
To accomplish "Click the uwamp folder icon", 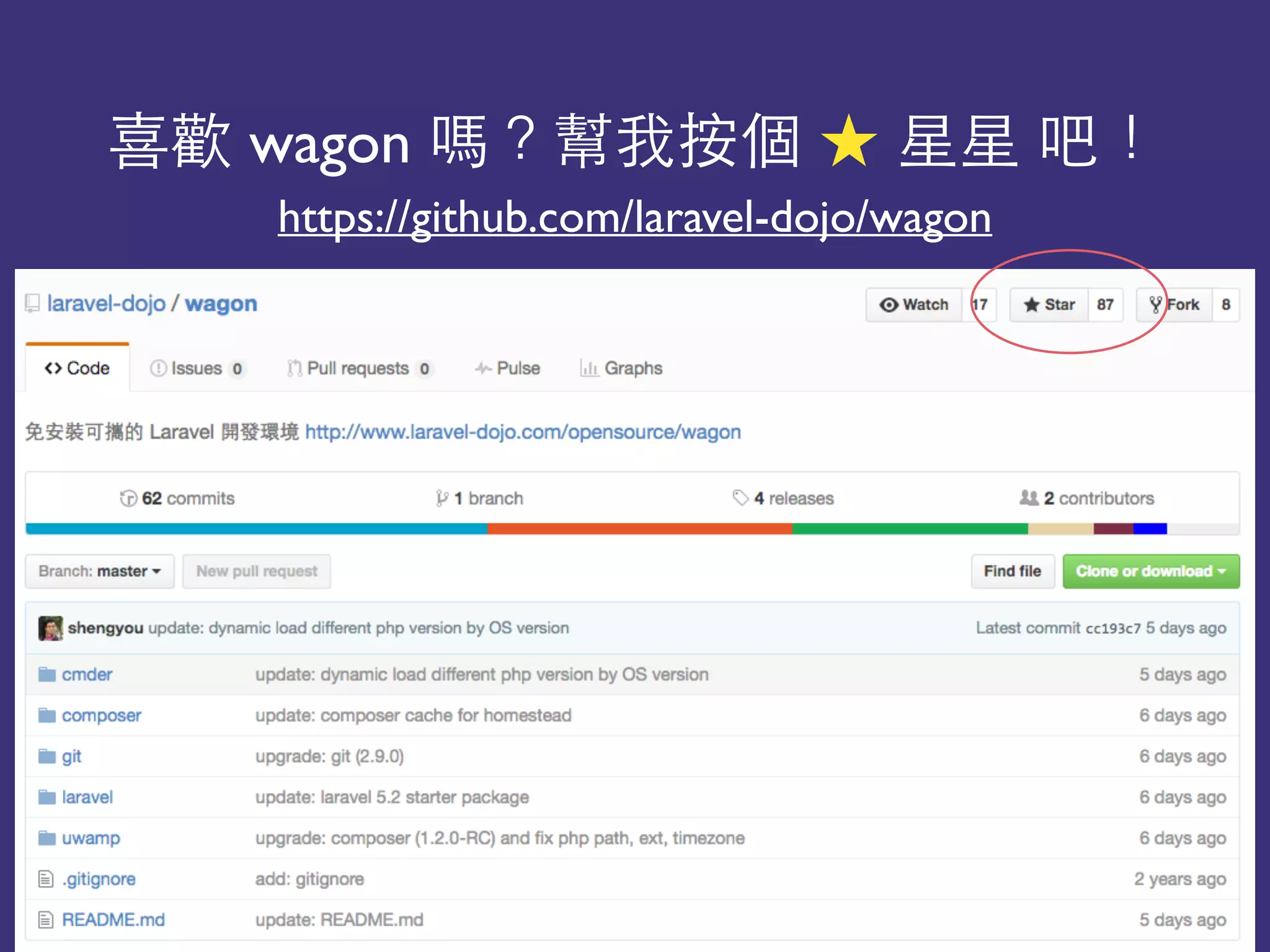I will pos(47,838).
